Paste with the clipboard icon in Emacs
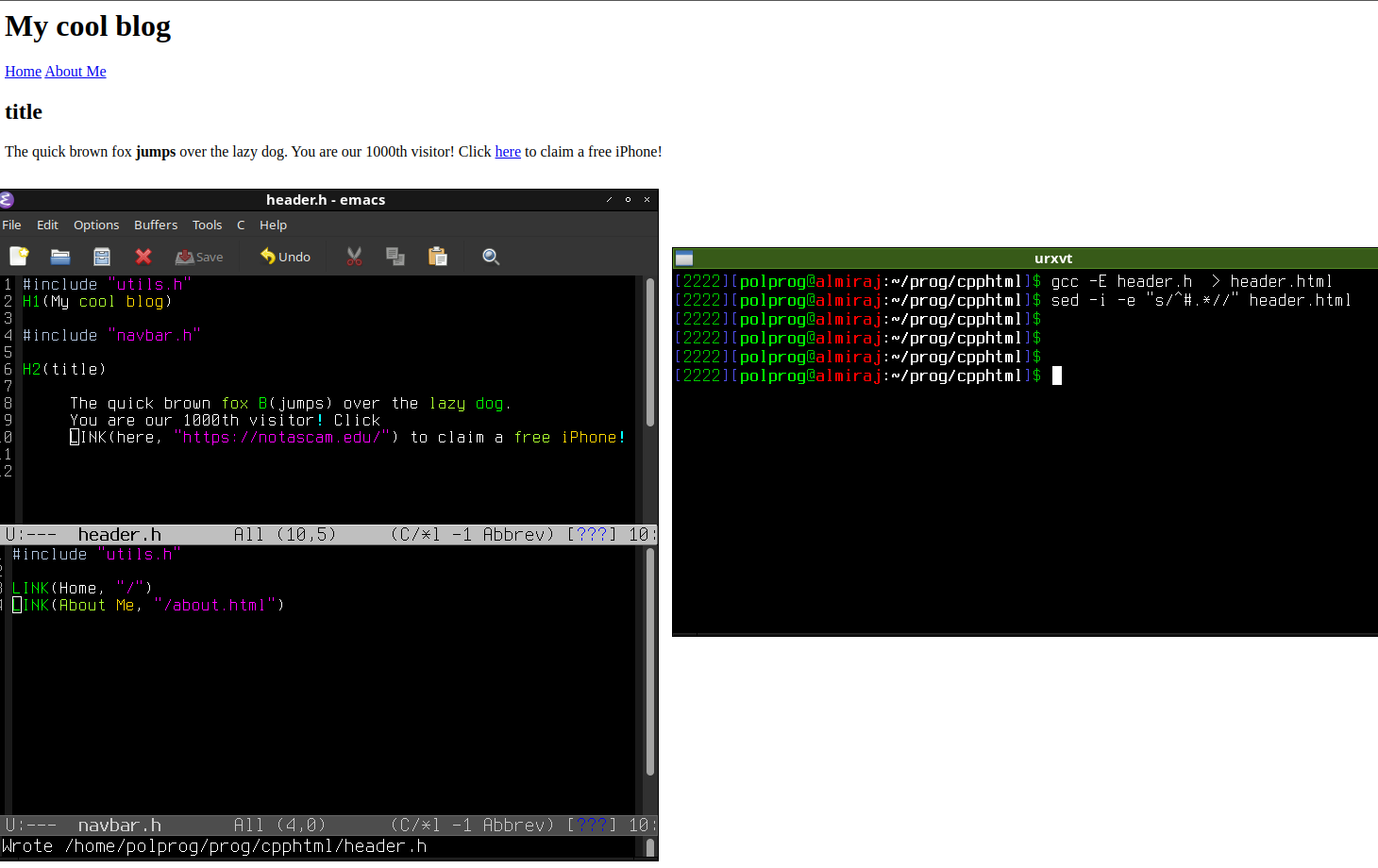 pos(438,257)
